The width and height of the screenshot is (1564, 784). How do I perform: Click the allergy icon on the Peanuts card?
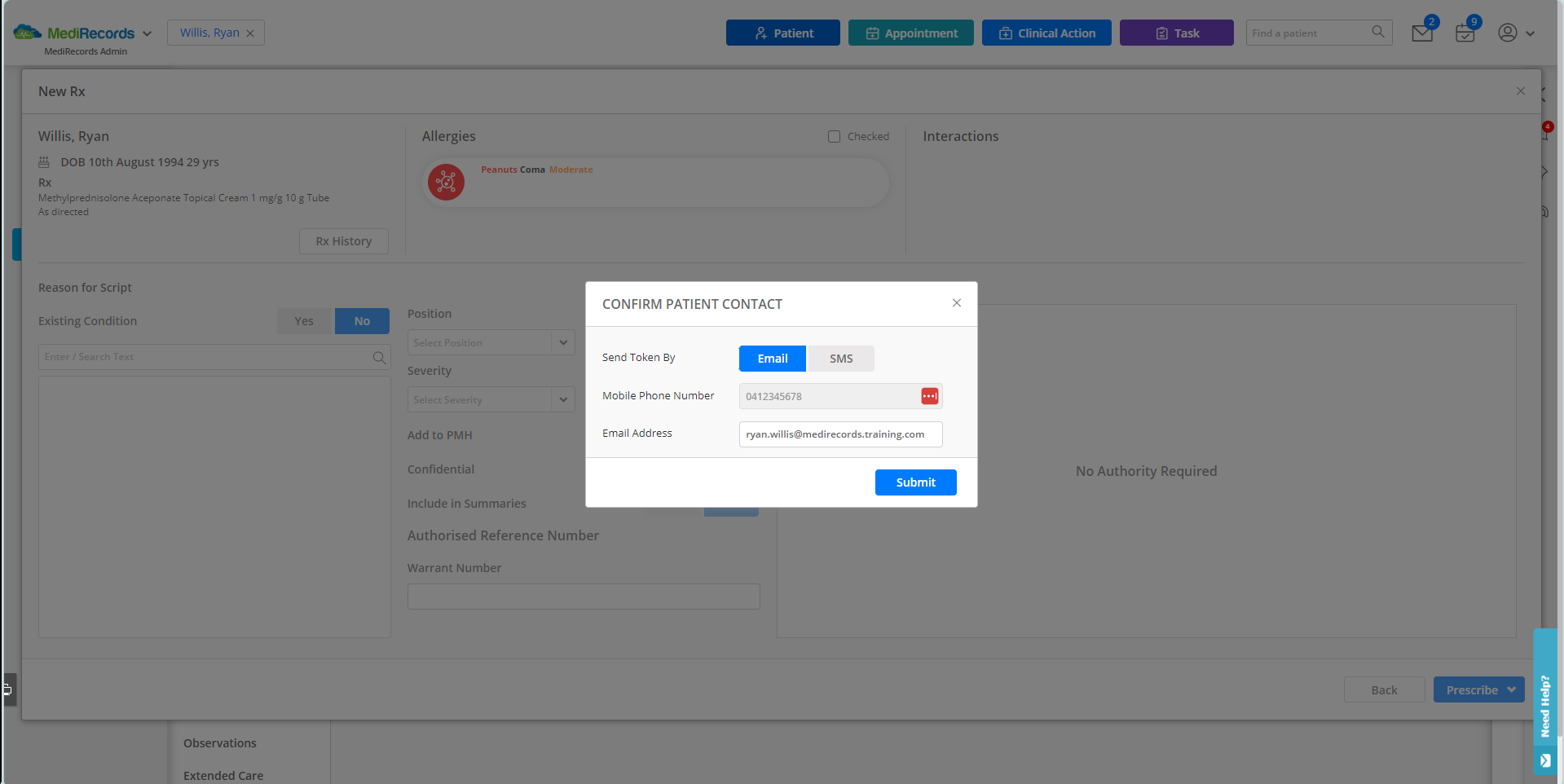[446, 182]
